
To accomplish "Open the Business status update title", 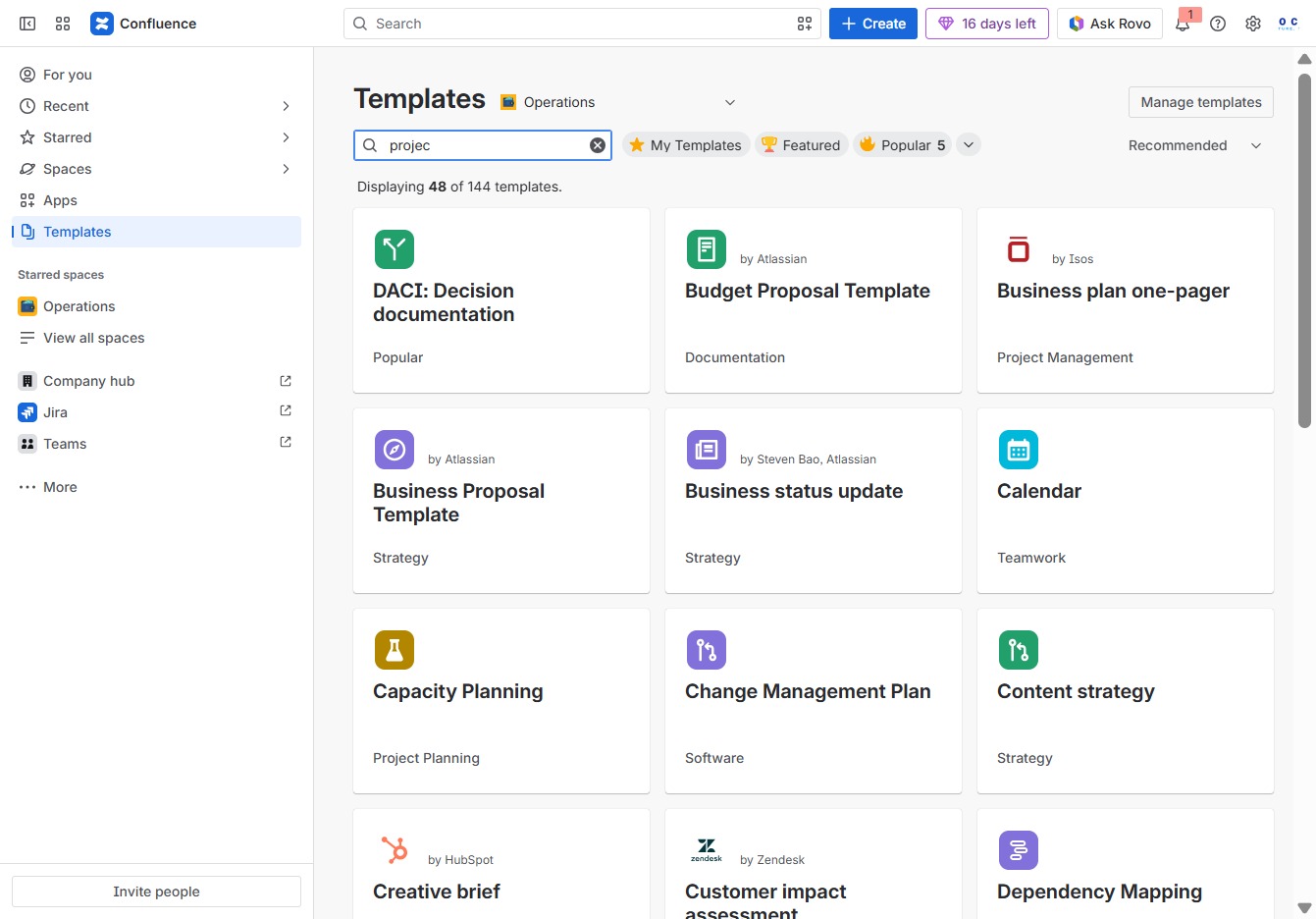I will 794,491.
